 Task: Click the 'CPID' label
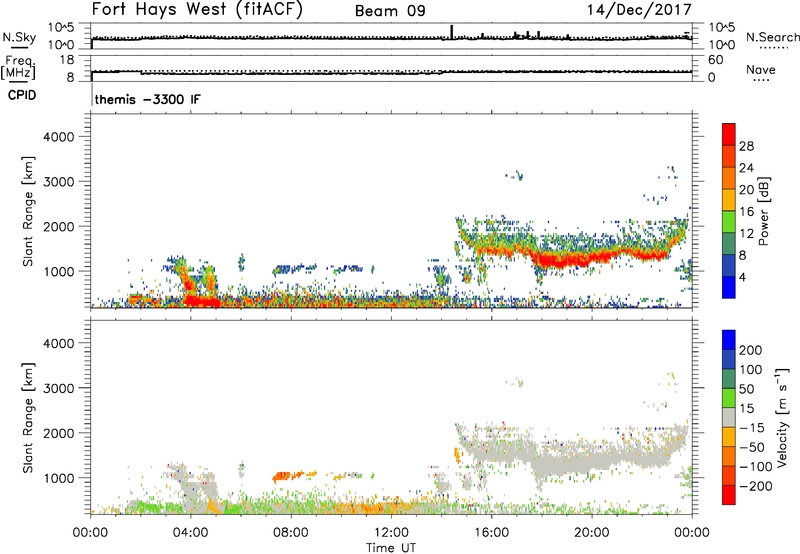coord(21,95)
